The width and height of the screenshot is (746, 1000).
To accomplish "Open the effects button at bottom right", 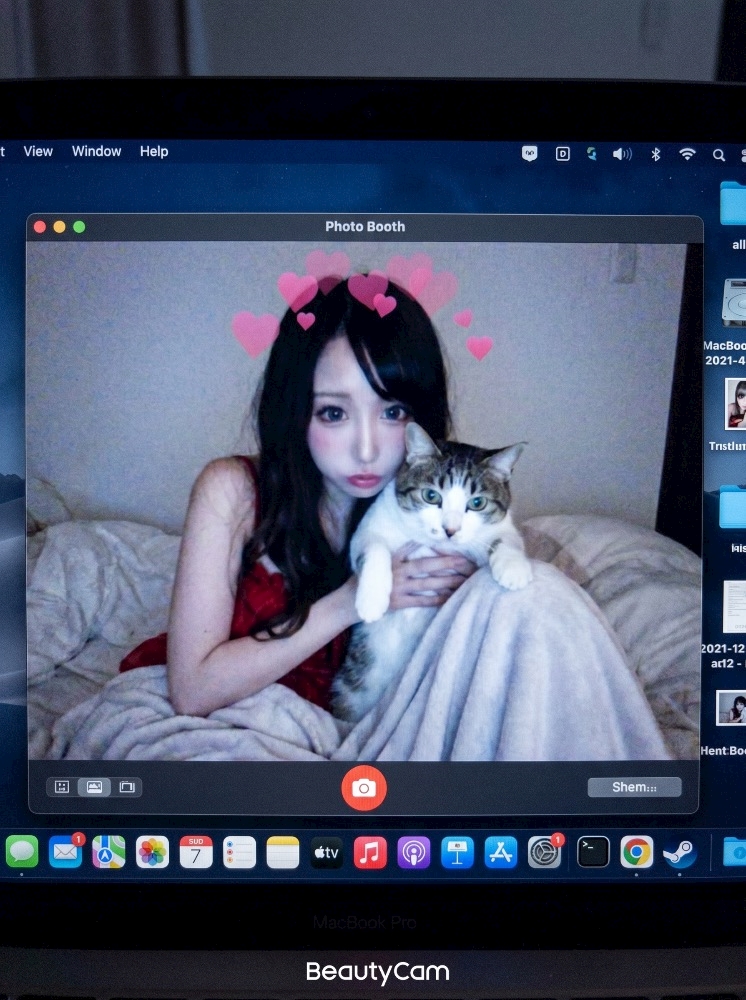I will [634, 787].
